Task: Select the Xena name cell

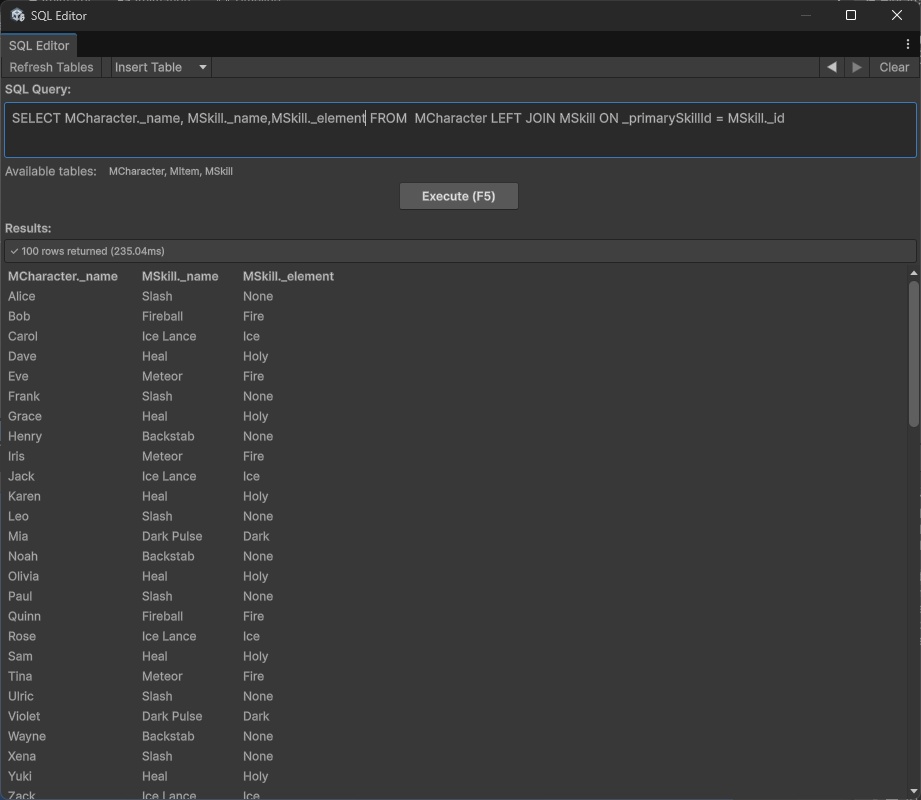Action: point(22,756)
